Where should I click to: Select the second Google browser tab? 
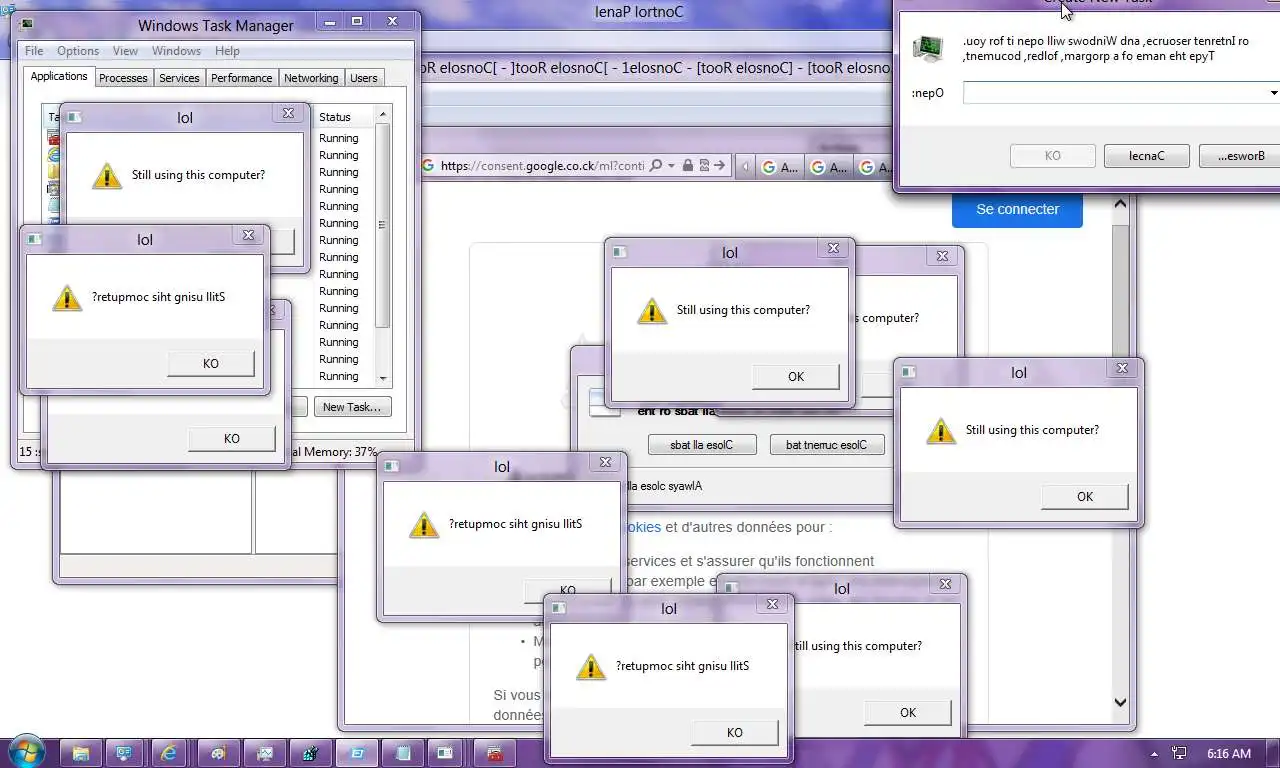828,166
